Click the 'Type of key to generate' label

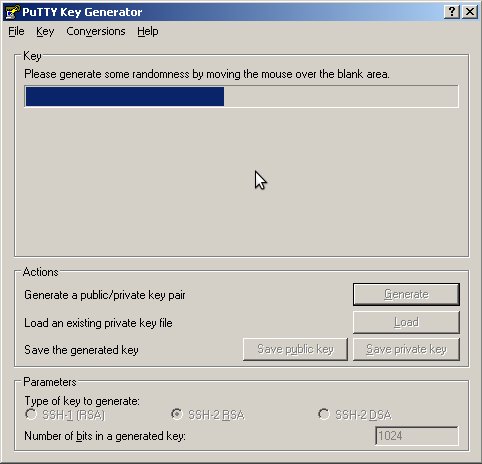tap(82, 401)
